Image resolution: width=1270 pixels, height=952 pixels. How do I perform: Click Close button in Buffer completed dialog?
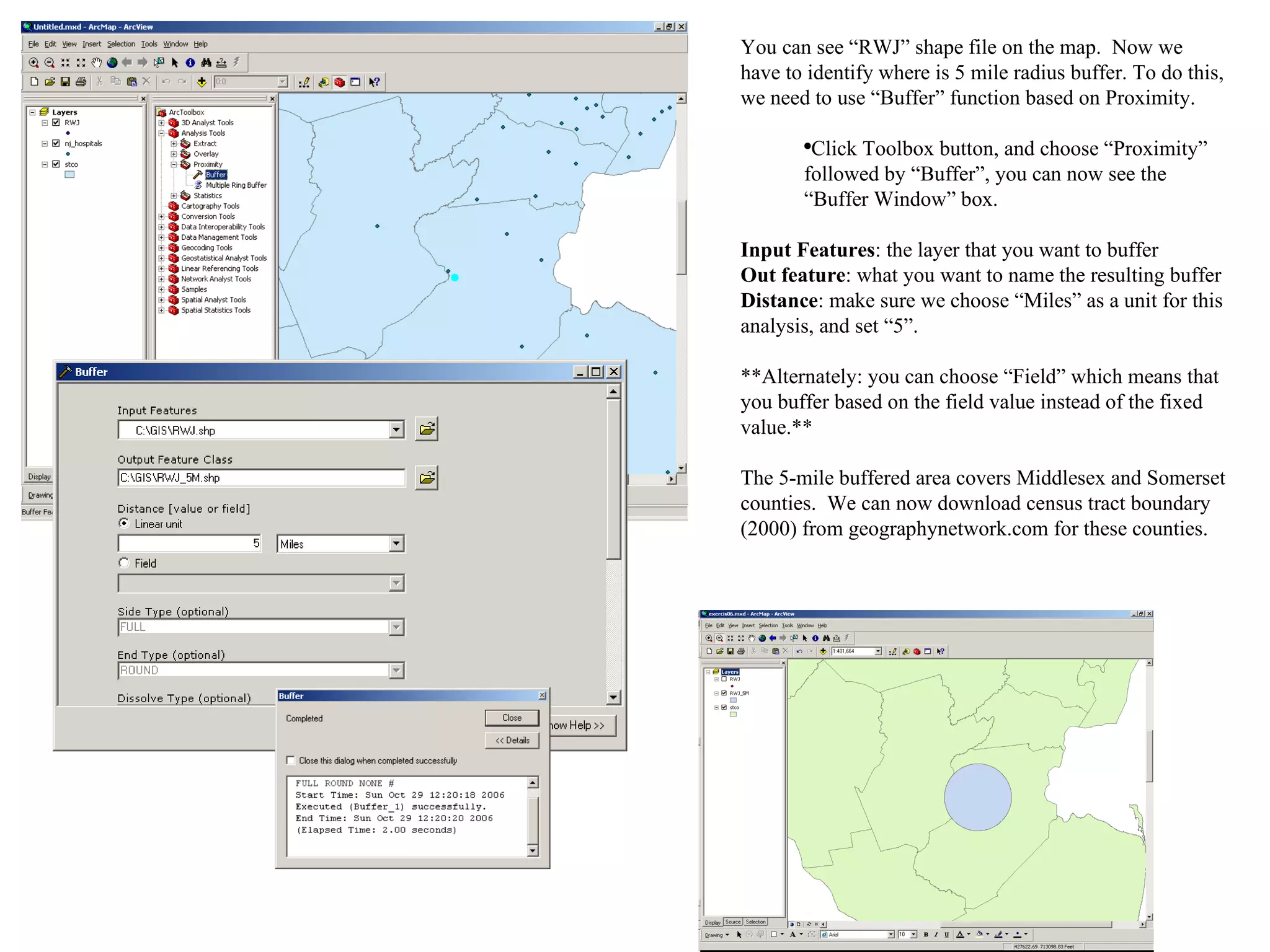pos(512,718)
